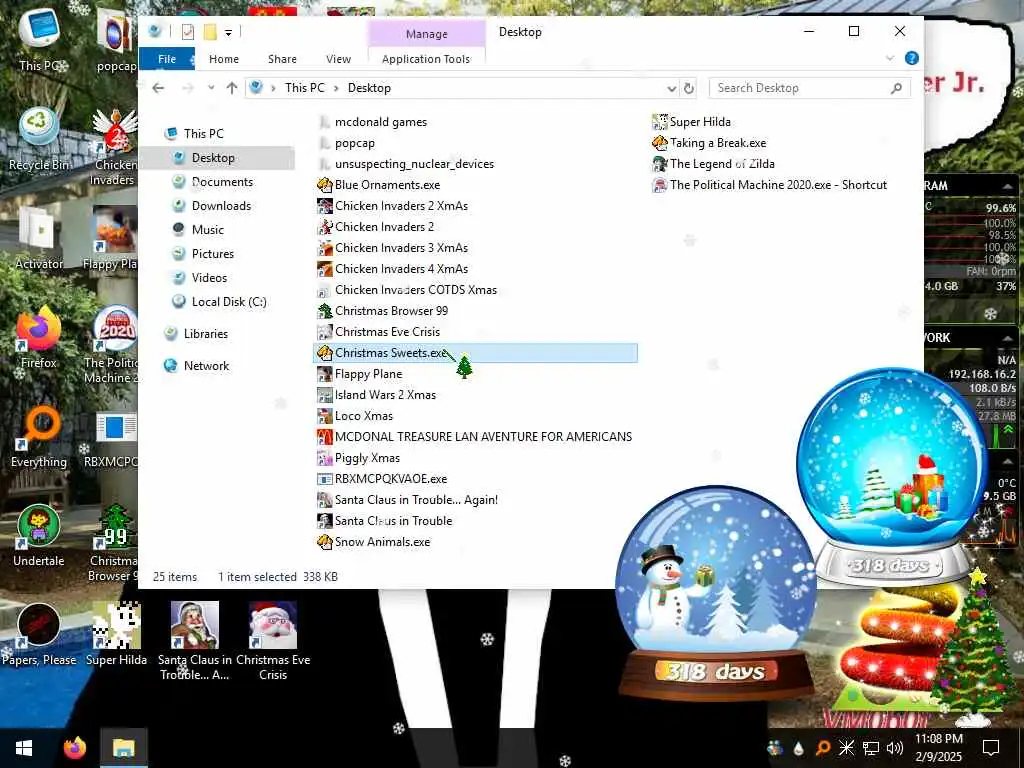Select Loco Xmas file icon
Viewport: 1024px width, 768px height.
325,415
